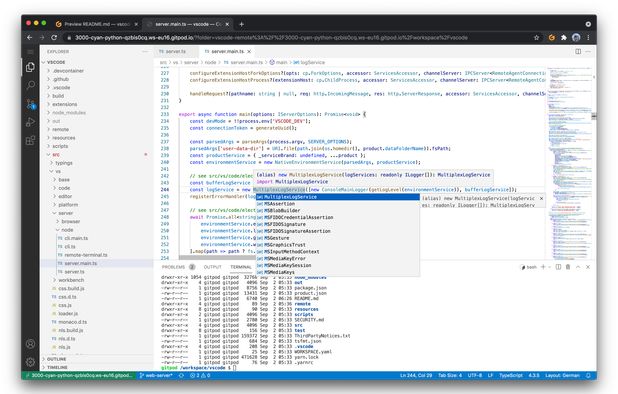Viewport: 618px width, 394px height.
Task: Open the Search view icon
Action: (x=30, y=85)
